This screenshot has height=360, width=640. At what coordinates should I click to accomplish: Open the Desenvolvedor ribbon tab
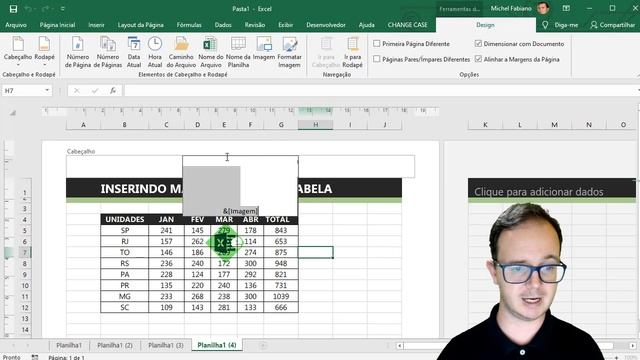pos(326,25)
